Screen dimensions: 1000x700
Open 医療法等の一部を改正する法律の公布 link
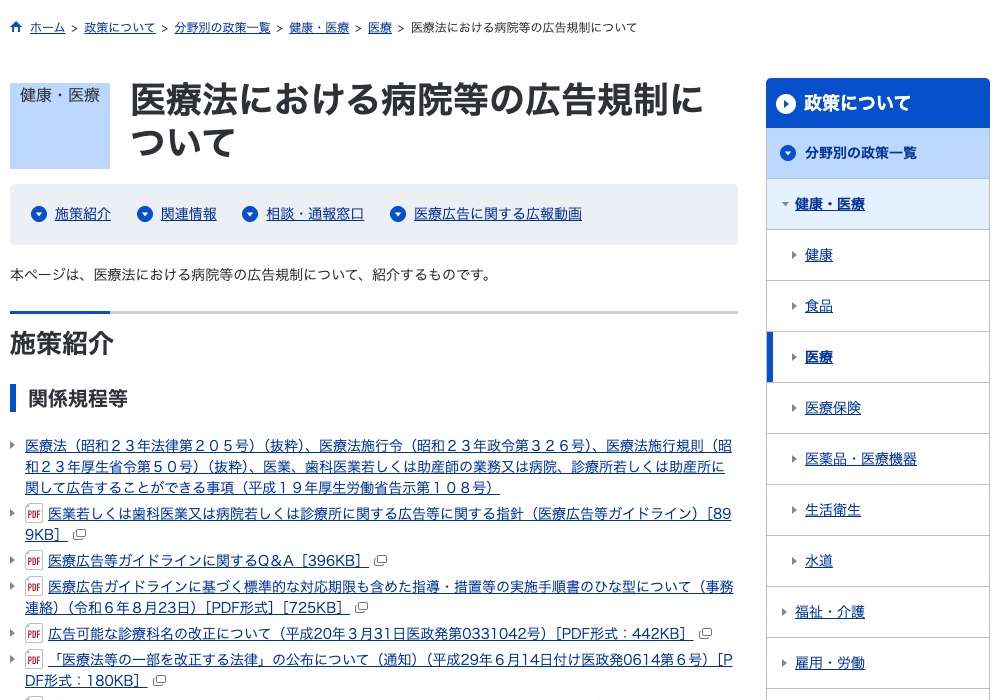(390, 660)
